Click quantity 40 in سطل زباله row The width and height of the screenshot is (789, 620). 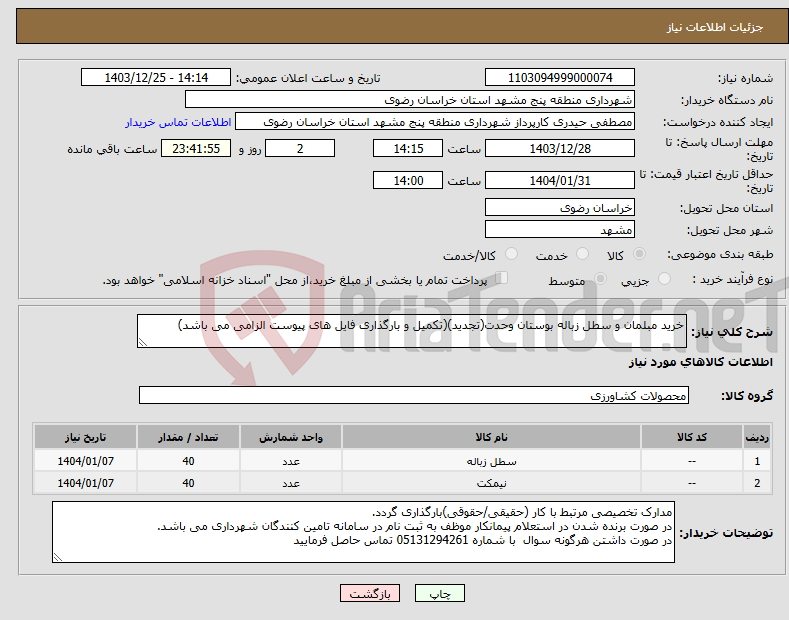[x=188, y=460]
